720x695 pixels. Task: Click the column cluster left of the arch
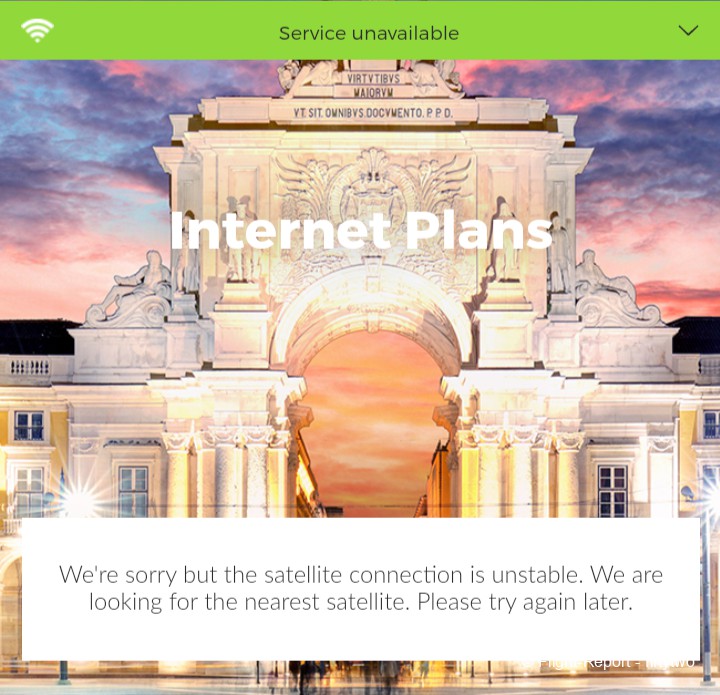[227, 473]
